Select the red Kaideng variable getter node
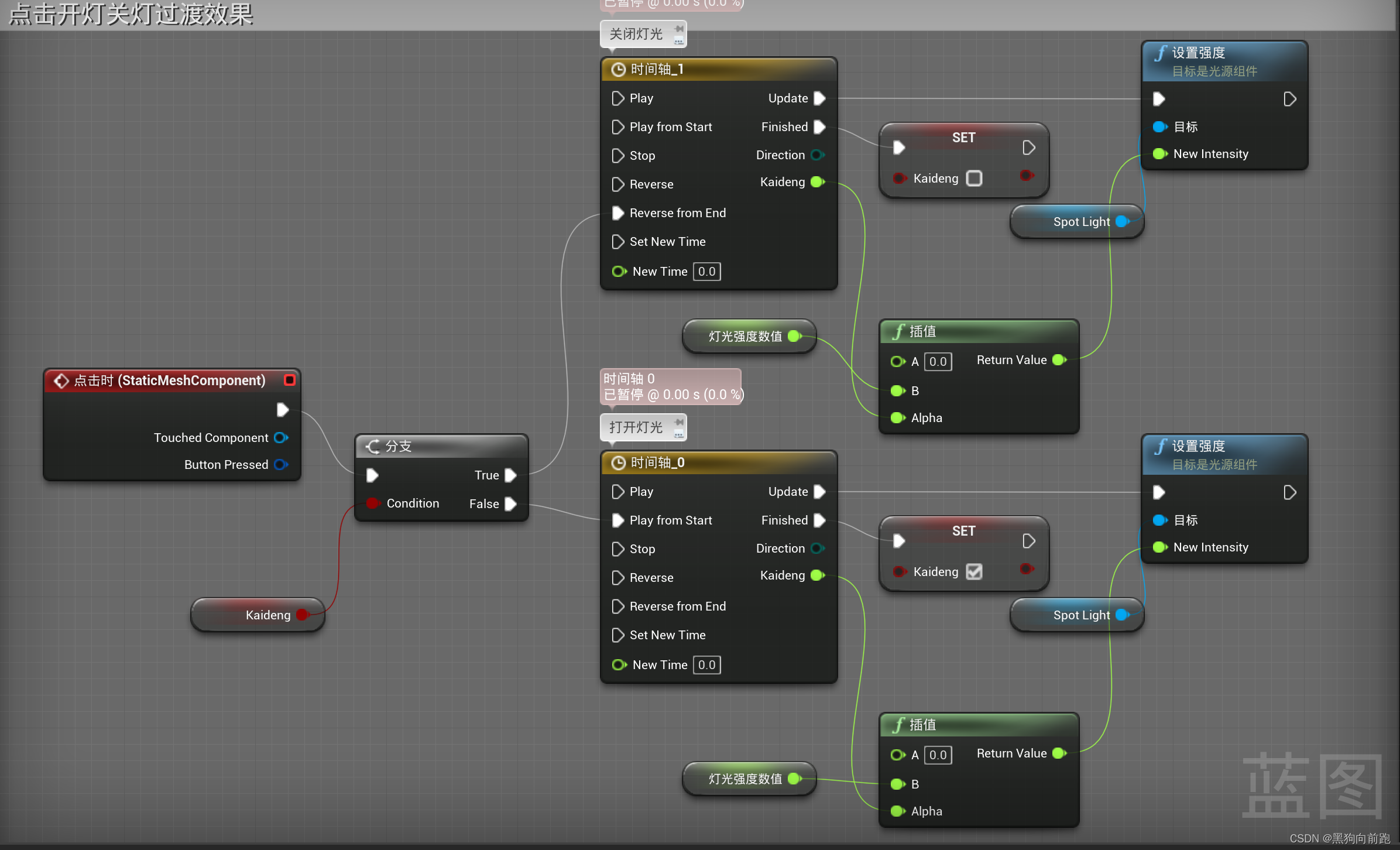1400x850 pixels. coord(258,615)
